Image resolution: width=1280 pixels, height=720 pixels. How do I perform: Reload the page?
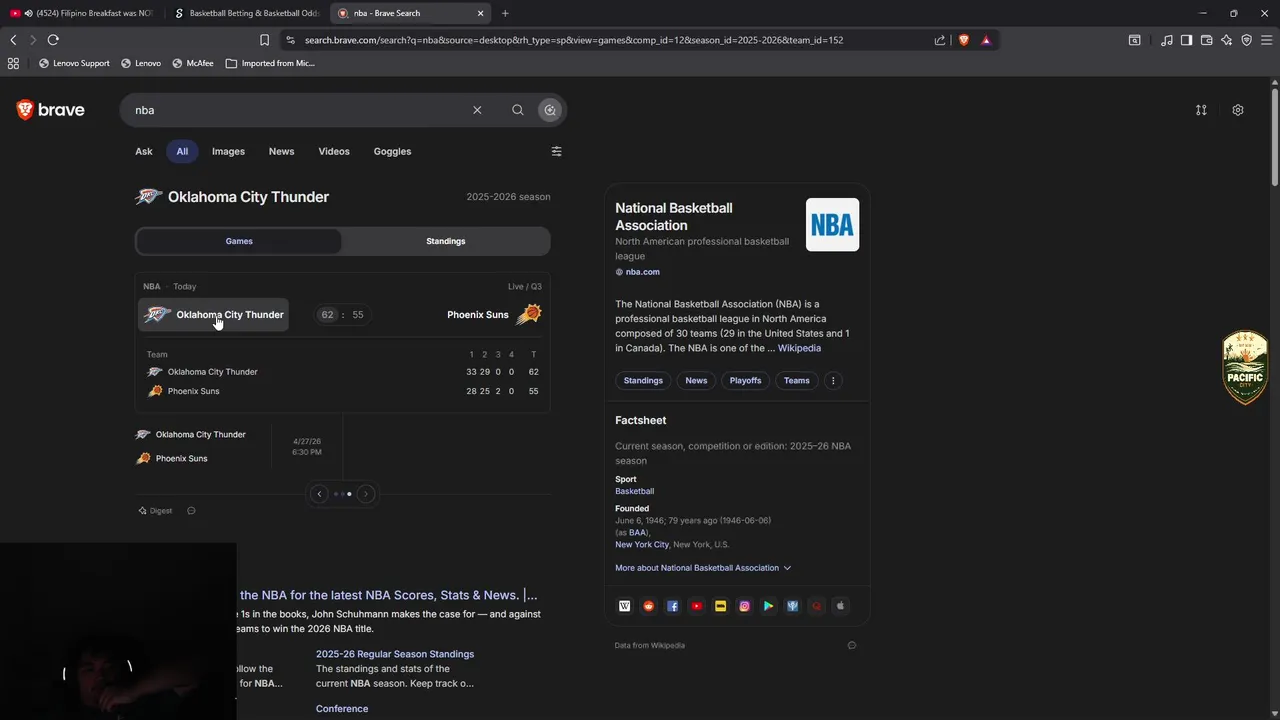click(53, 40)
